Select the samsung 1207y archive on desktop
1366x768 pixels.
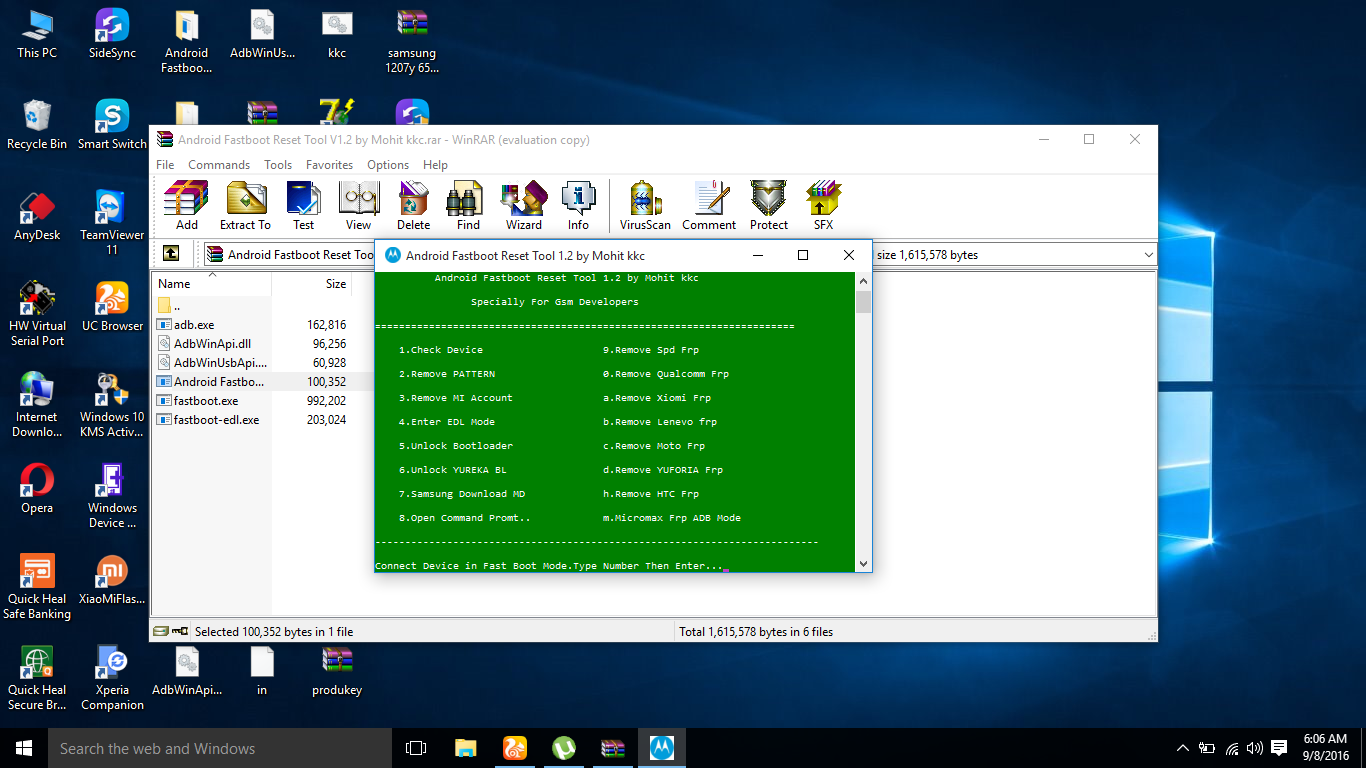(x=412, y=41)
